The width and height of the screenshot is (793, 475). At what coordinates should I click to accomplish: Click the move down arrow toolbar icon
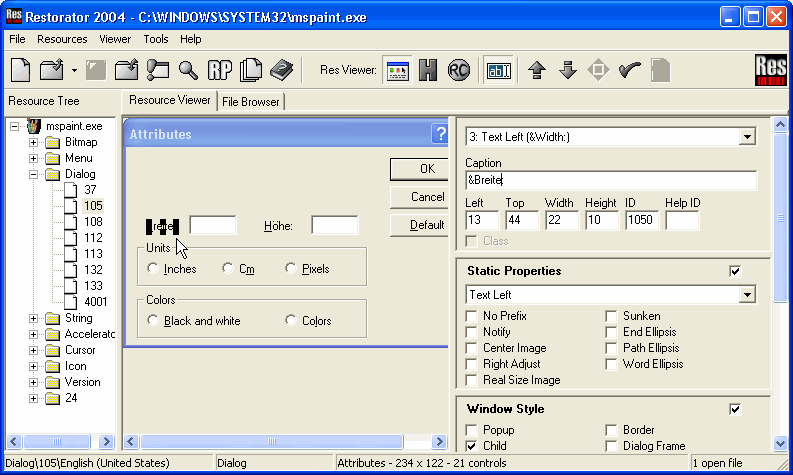point(568,70)
